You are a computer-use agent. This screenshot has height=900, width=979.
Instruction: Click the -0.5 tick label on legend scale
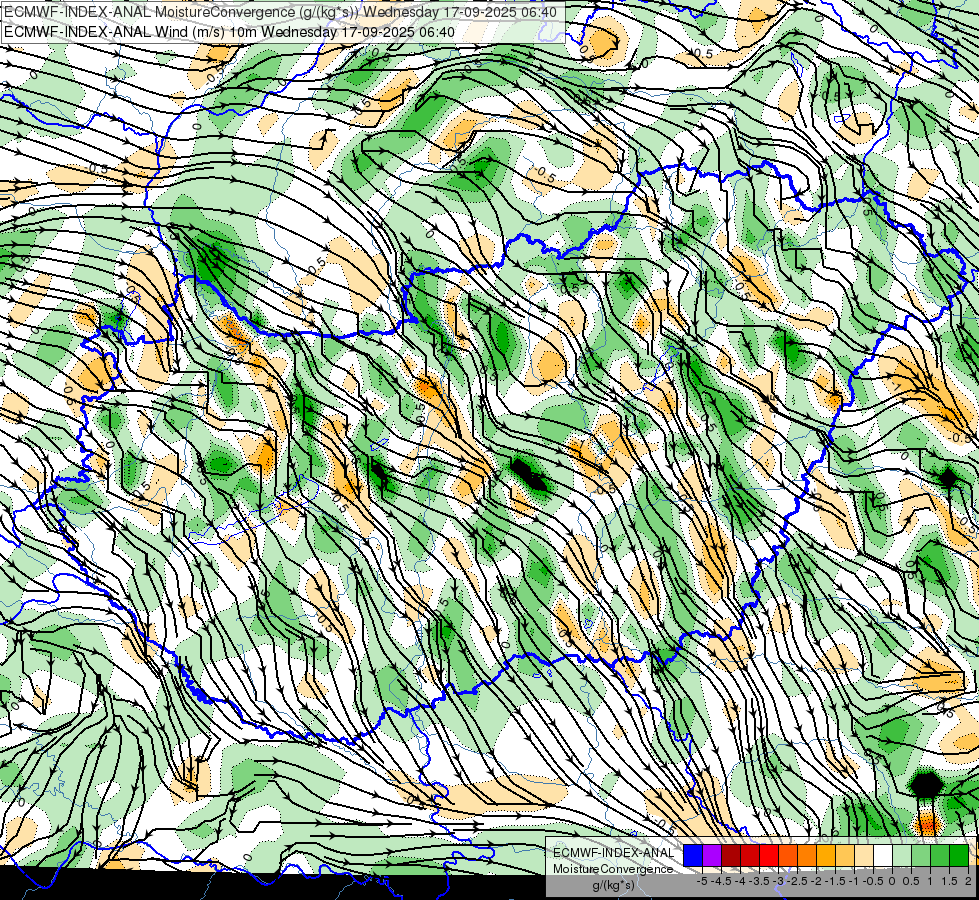coord(873,881)
